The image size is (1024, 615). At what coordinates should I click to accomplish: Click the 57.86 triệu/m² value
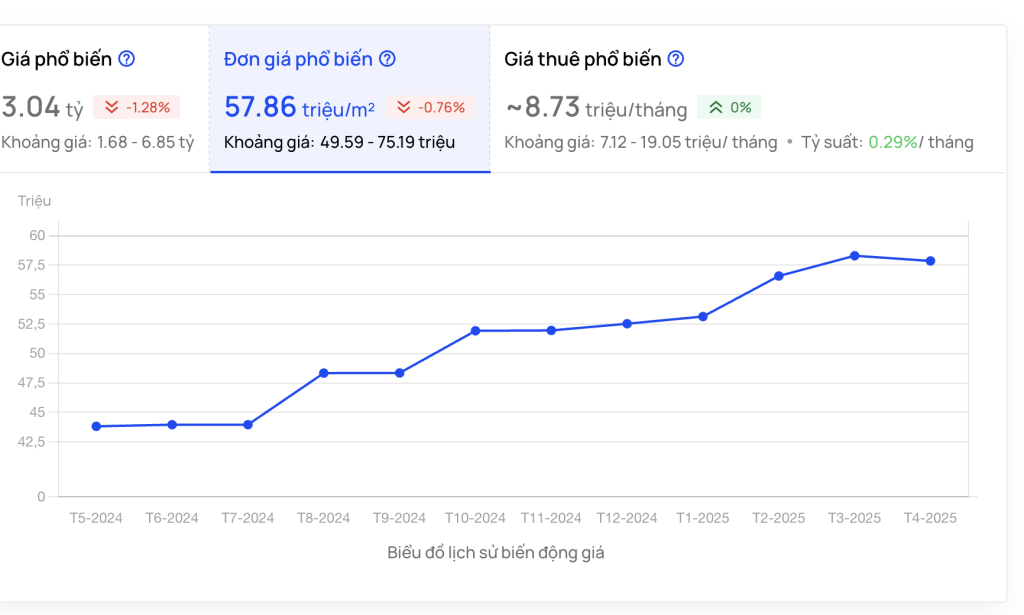click(x=299, y=107)
